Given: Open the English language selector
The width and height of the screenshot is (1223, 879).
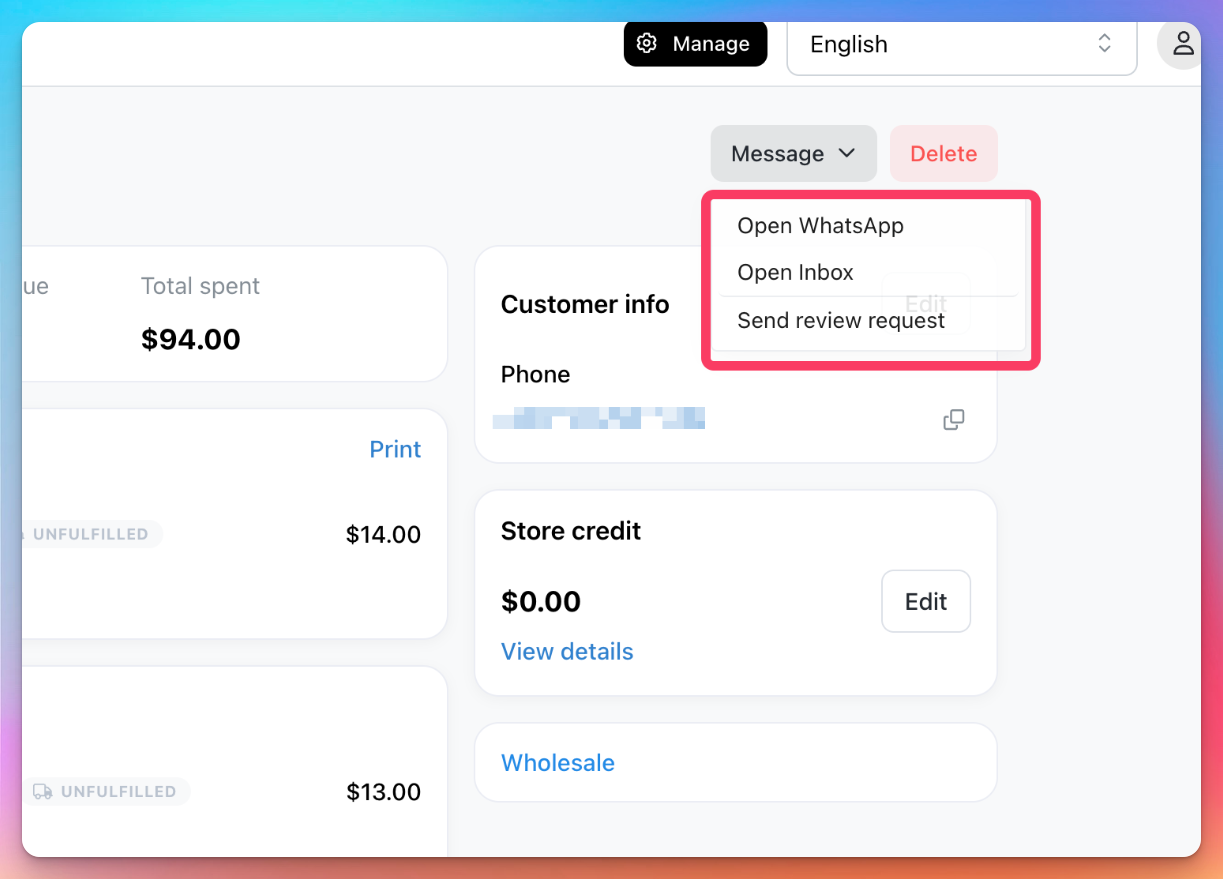Looking at the screenshot, I should click(x=962, y=44).
